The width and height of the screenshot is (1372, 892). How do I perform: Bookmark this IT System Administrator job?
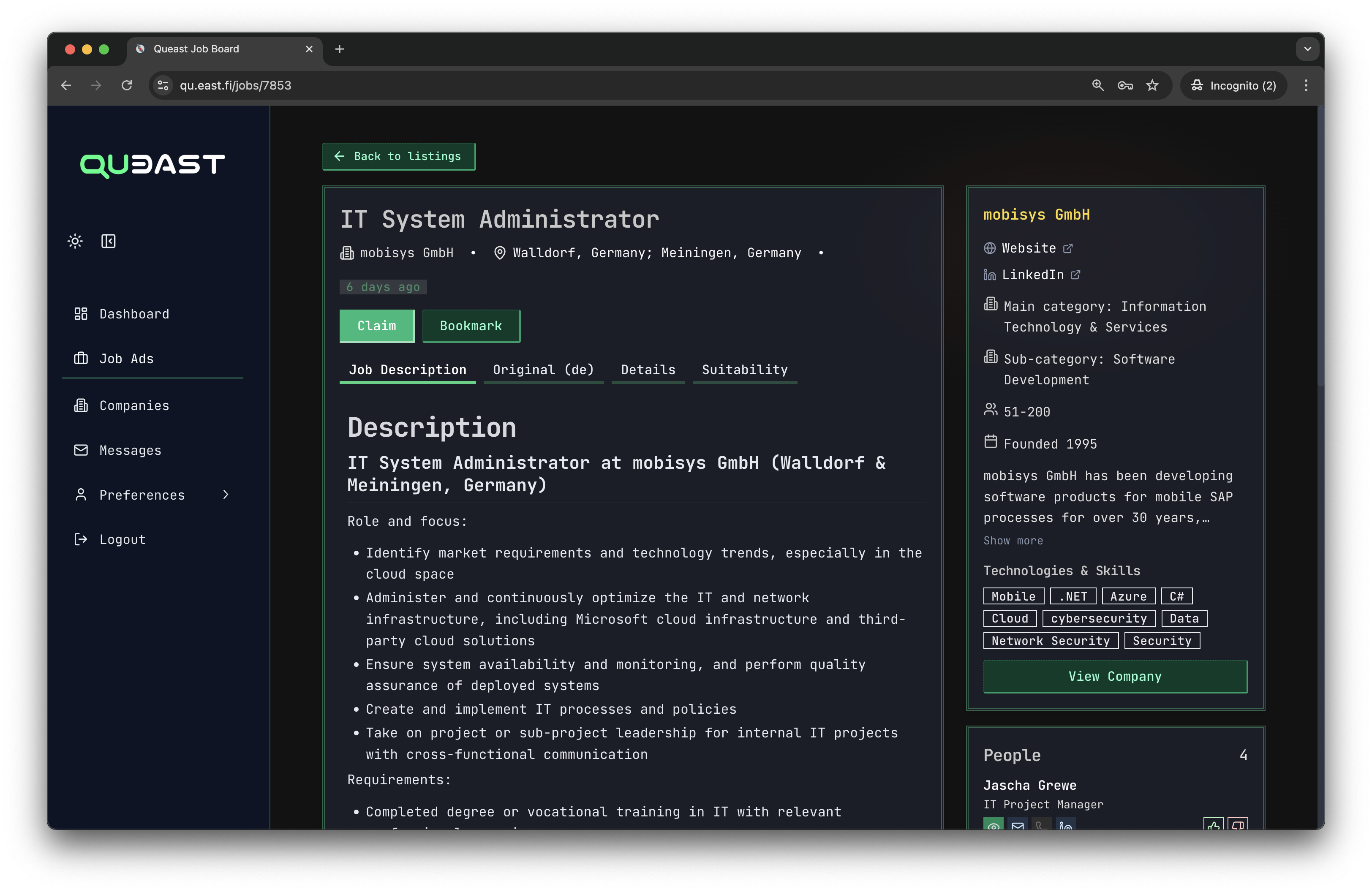471,326
